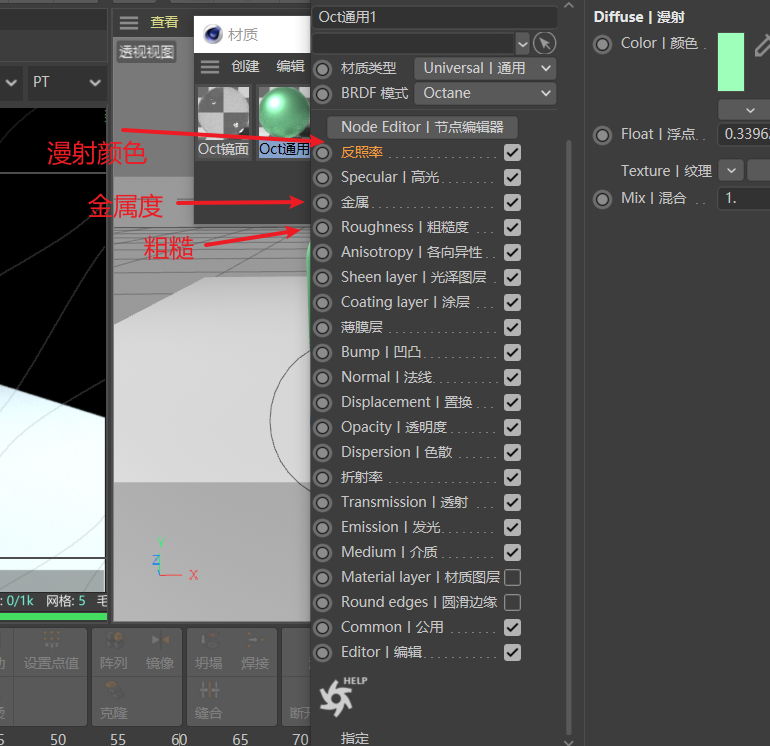
Task: Enable the Round edges 圆滑边缘 checkbox
Action: pos(512,603)
